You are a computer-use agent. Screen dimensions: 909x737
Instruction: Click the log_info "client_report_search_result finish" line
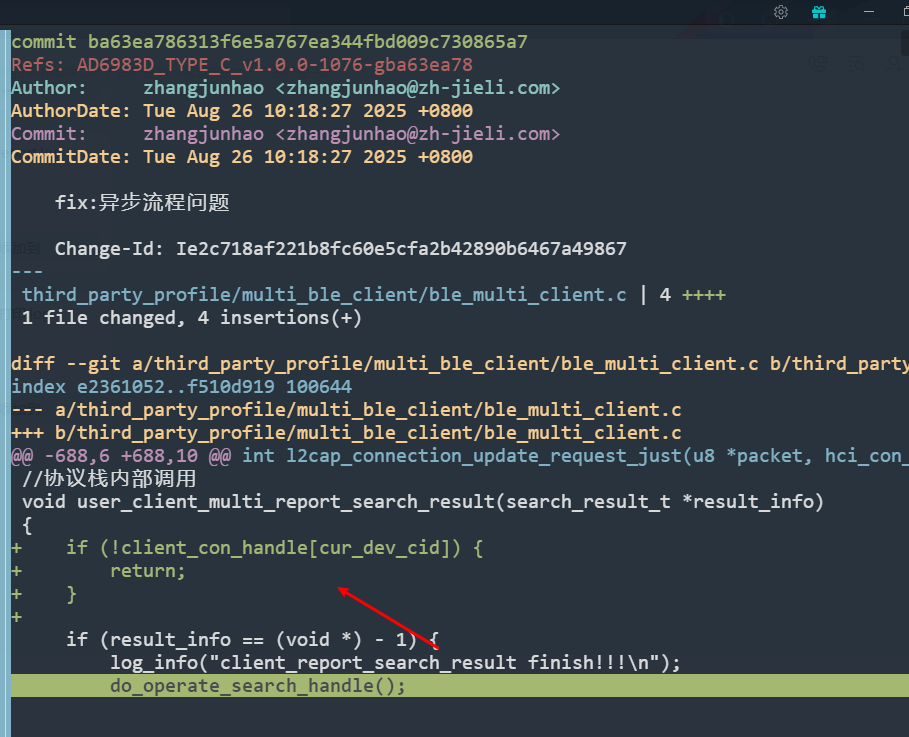pos(395,663)
